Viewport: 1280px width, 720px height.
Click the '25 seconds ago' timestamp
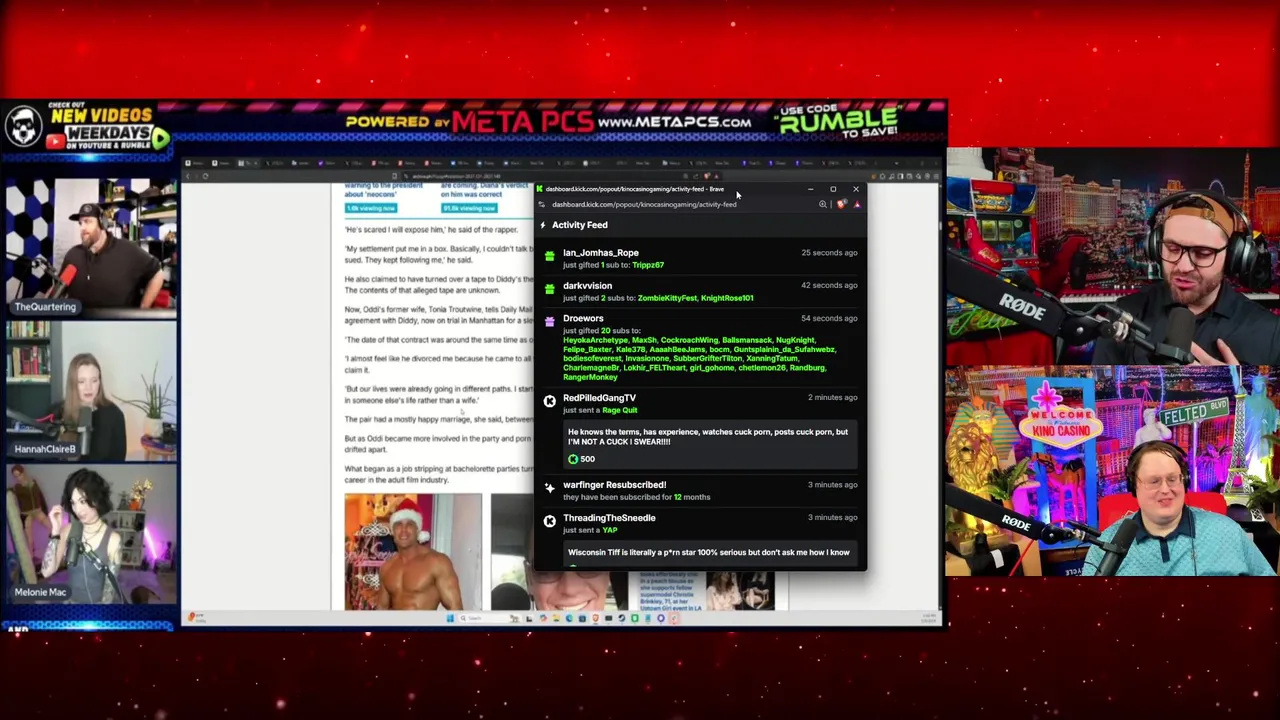point(829,253)
